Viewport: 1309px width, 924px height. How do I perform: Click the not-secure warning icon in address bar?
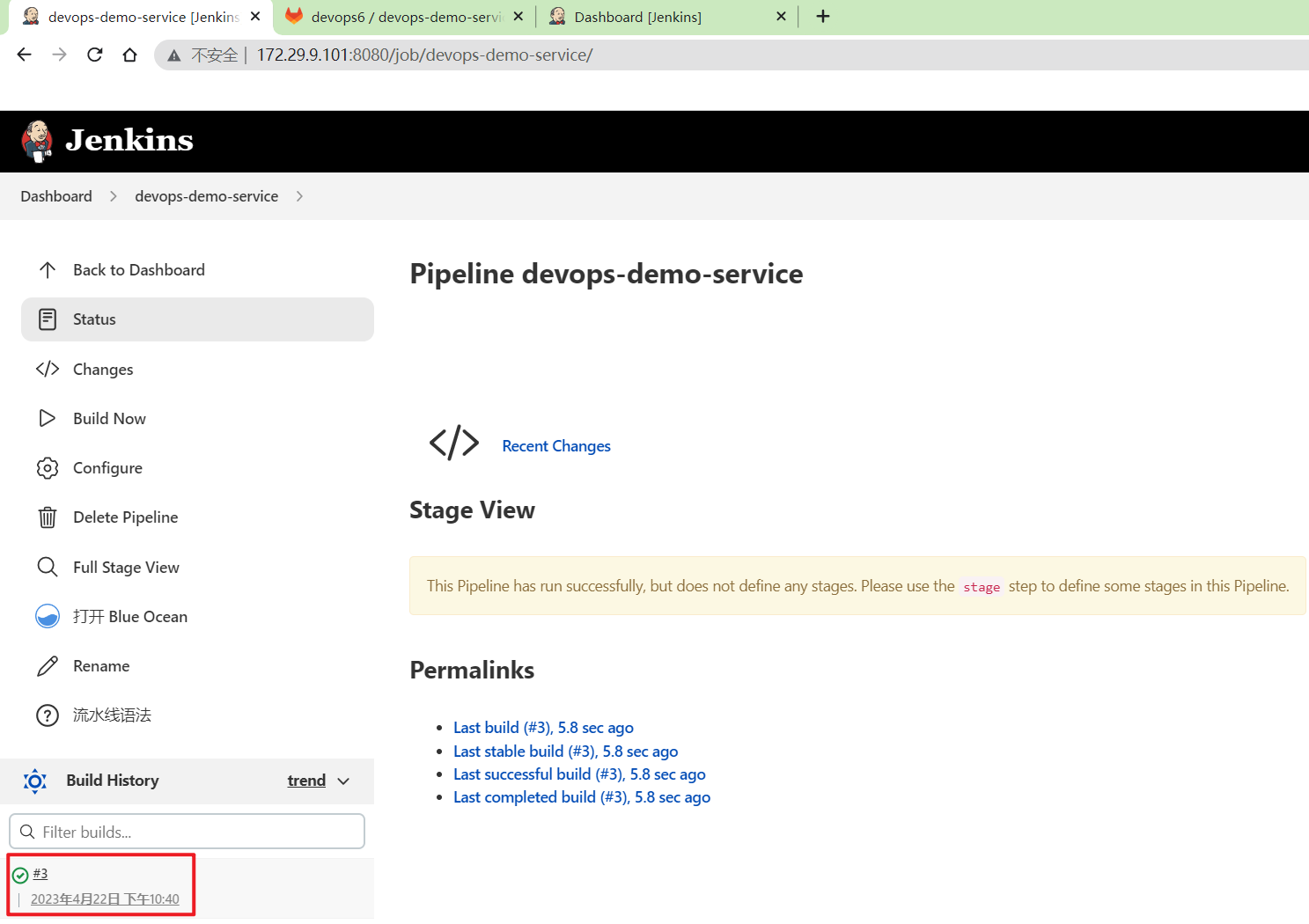[x=174, y=55]
